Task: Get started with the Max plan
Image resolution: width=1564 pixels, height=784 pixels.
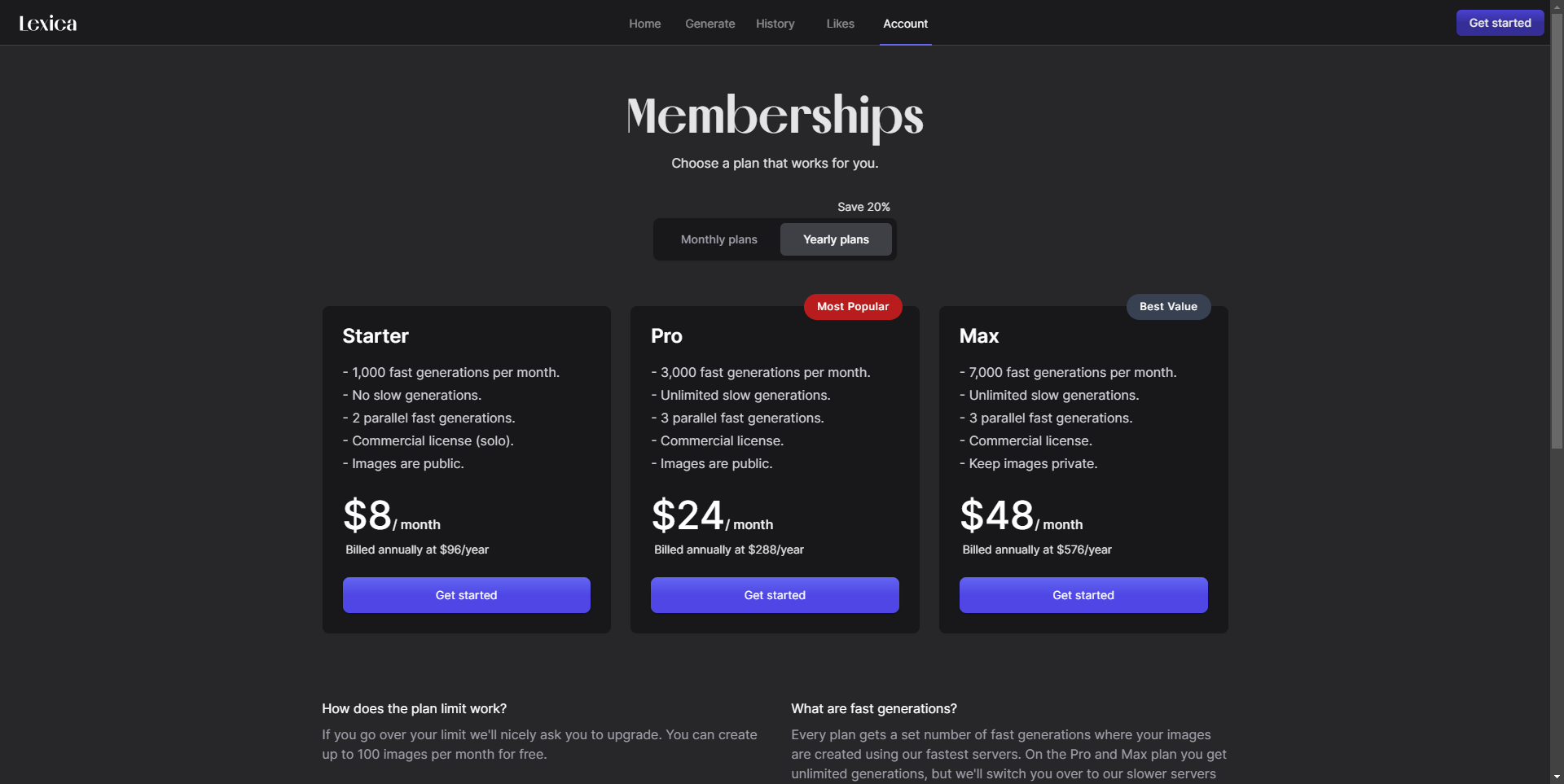Action: (x=1083, y=595)
